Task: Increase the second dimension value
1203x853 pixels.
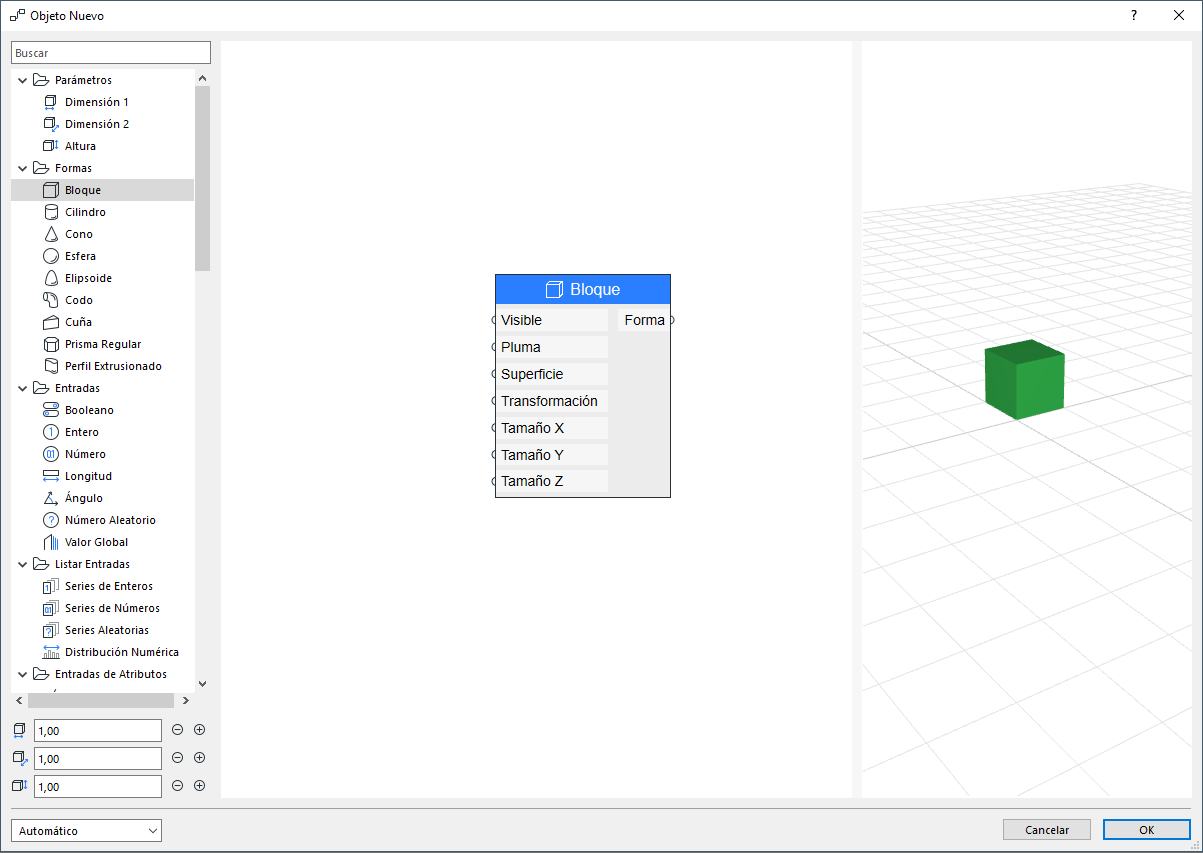Action: point(199,758)
